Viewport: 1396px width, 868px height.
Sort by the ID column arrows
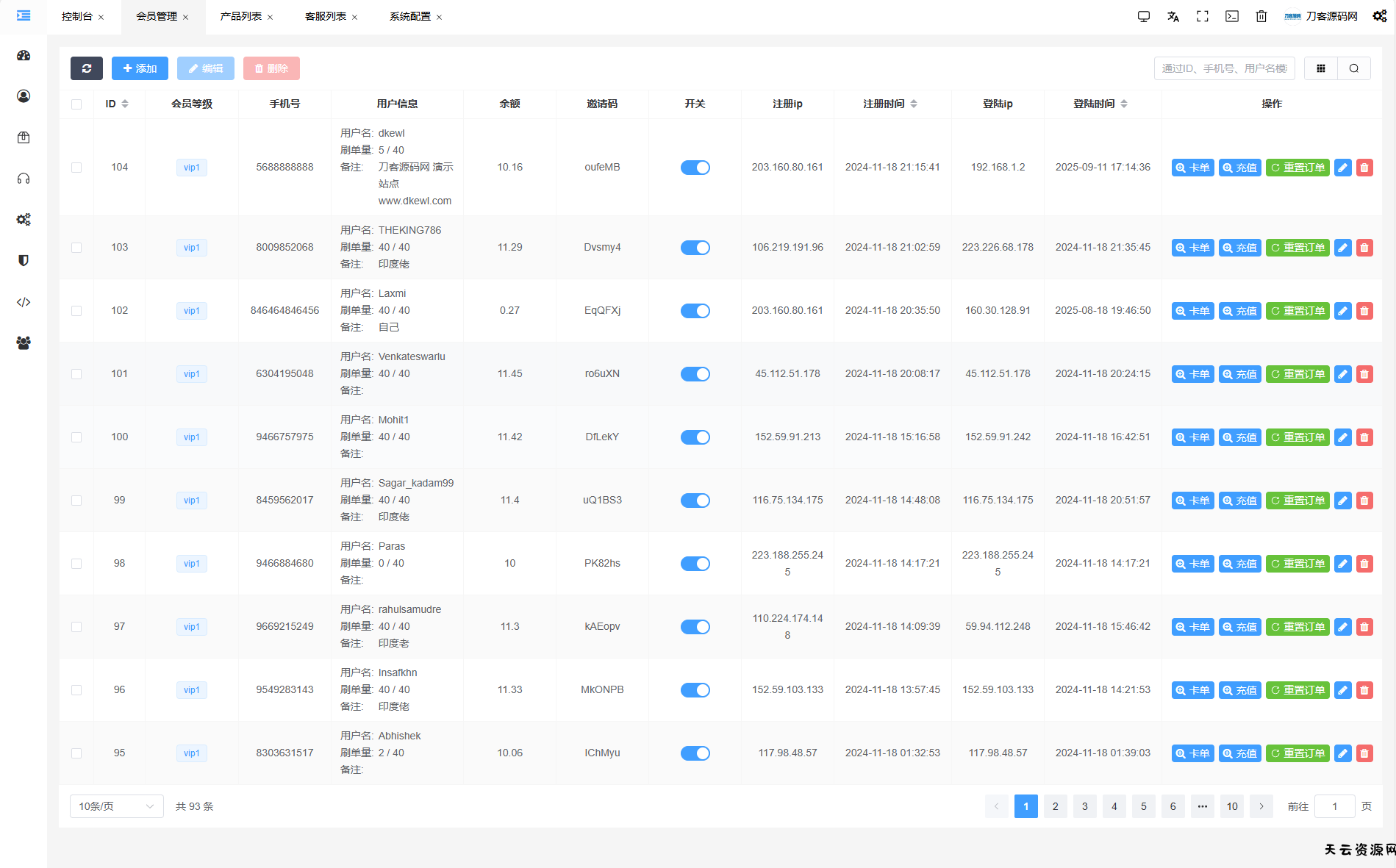tap(125, 104)
